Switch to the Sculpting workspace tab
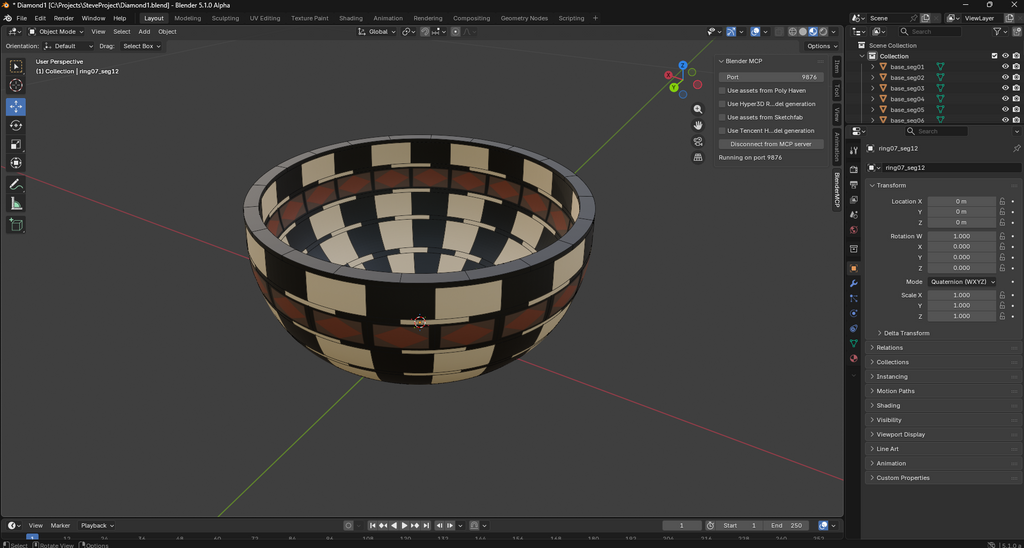Screen dimensions: 1024x548 point(225,18)
